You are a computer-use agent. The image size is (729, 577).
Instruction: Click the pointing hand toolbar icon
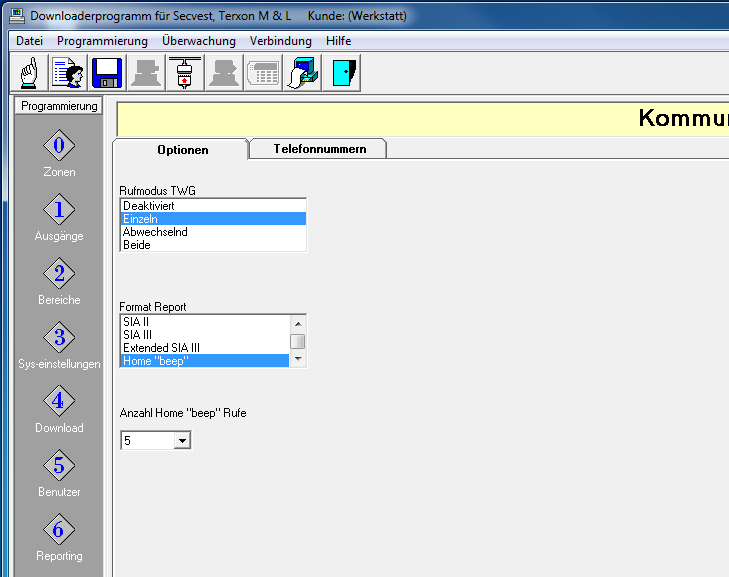point(29,74)
